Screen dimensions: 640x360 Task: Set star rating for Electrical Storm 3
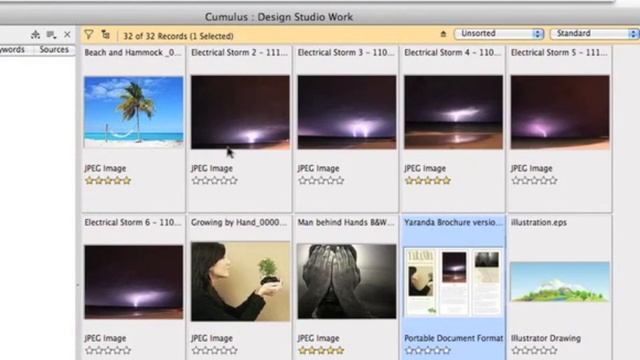(x=321, y=180)
